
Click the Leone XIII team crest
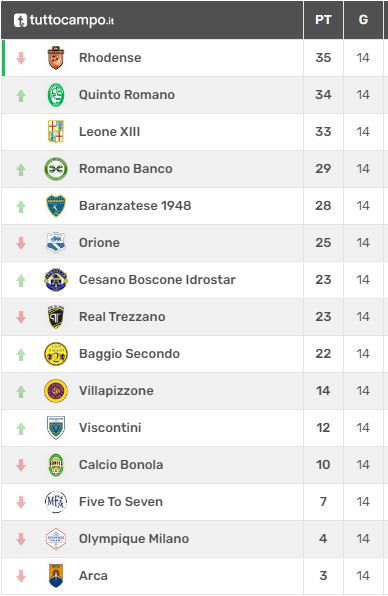tap(56, 132)
